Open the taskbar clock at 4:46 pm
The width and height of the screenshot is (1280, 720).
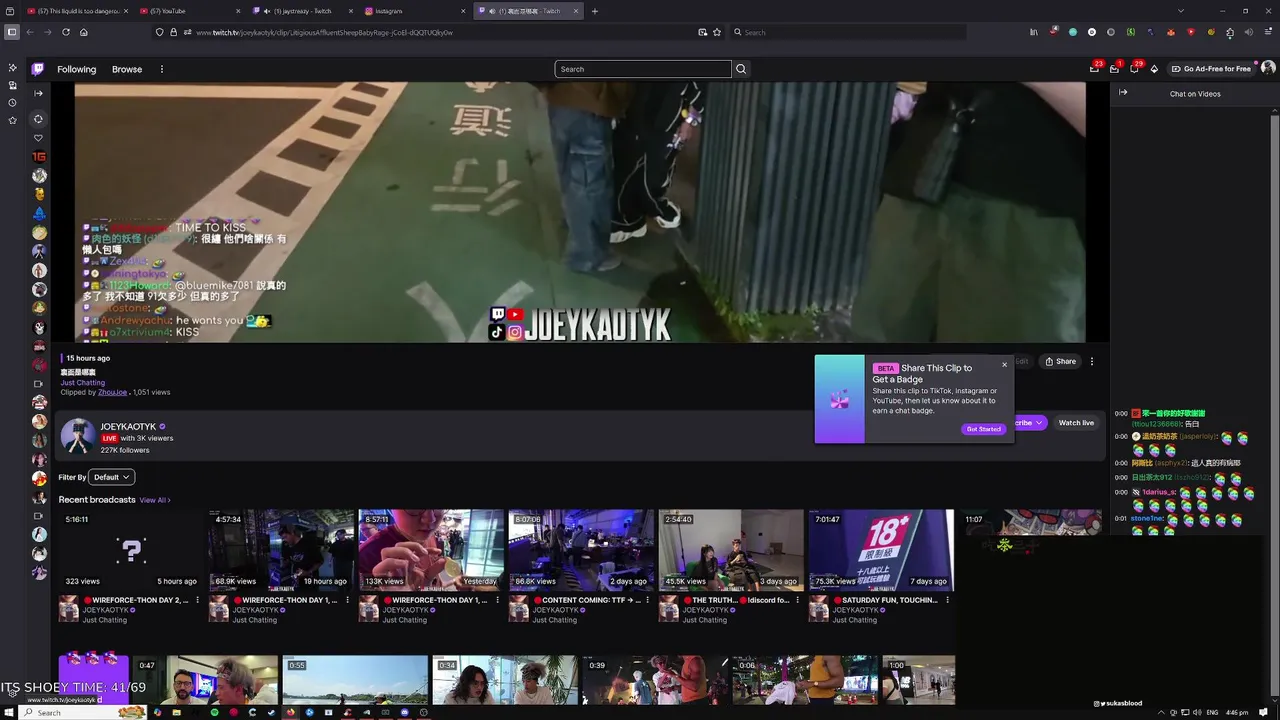[1237, 712]
